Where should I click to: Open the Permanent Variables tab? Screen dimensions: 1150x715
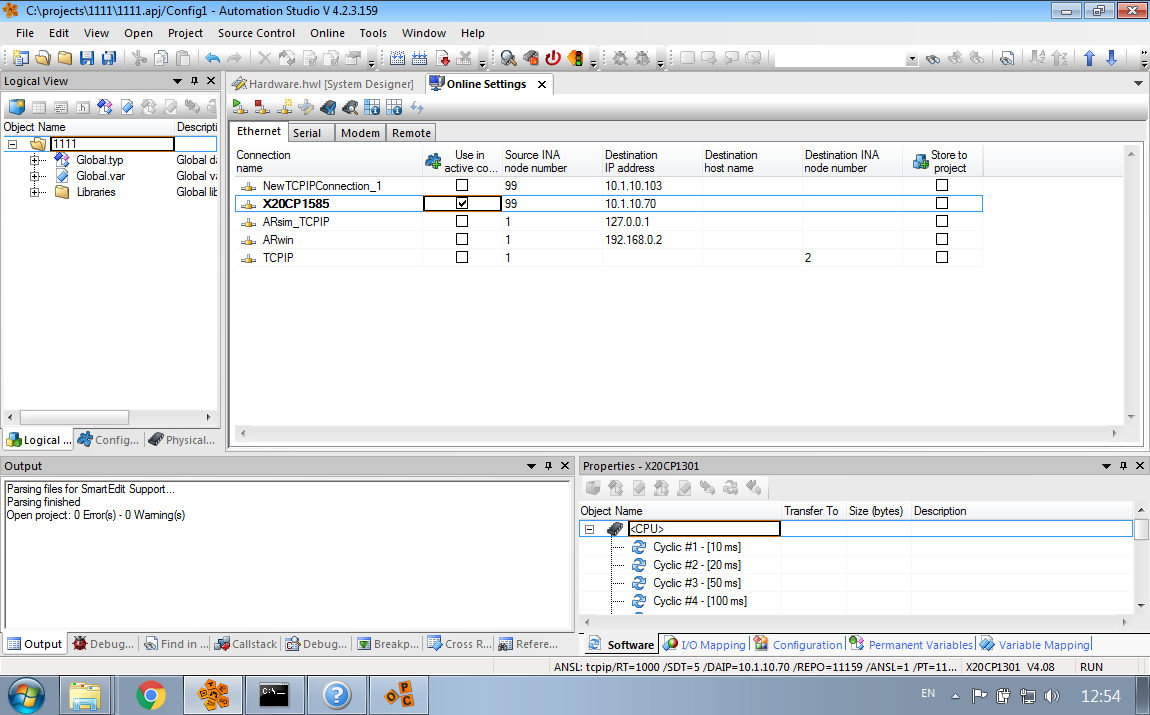click(x=912, y=645)
